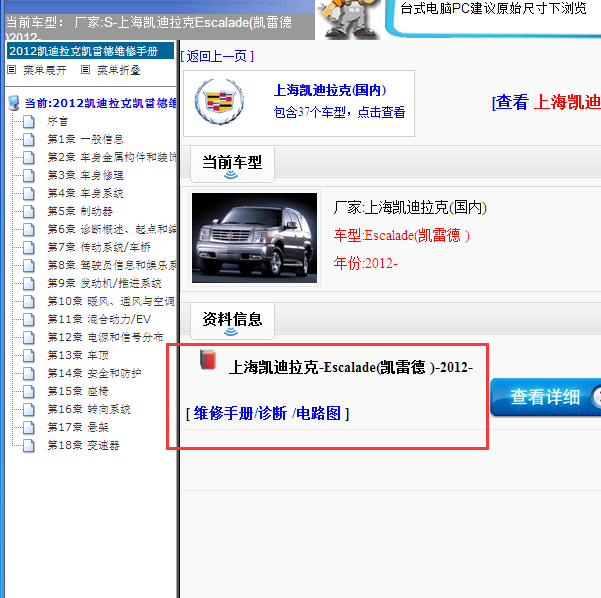Click the tree root computer icon
The height and width of the screenshot is (598, 601).
[x=14, y=103]
